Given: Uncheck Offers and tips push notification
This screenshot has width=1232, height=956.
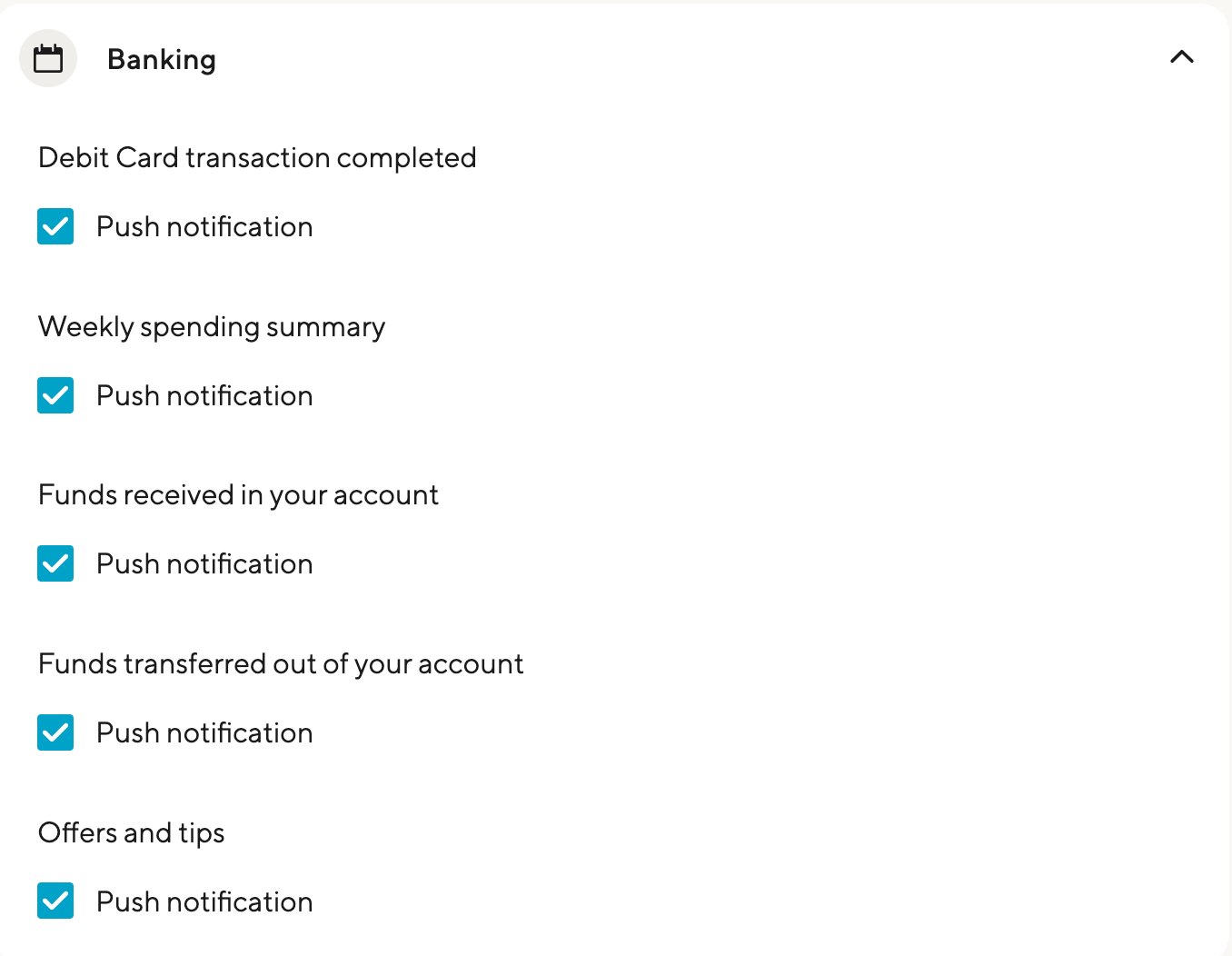Looking at the screenshot, I should [x=55, y=901].
